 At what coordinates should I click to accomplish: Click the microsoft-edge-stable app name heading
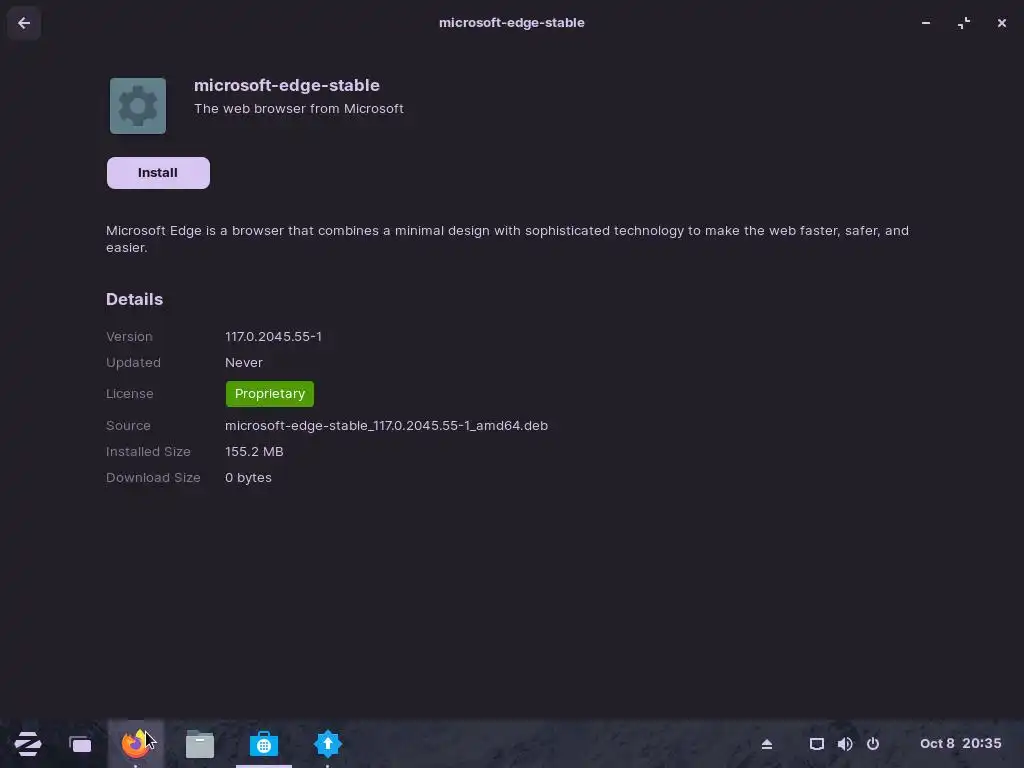point(287,86)
